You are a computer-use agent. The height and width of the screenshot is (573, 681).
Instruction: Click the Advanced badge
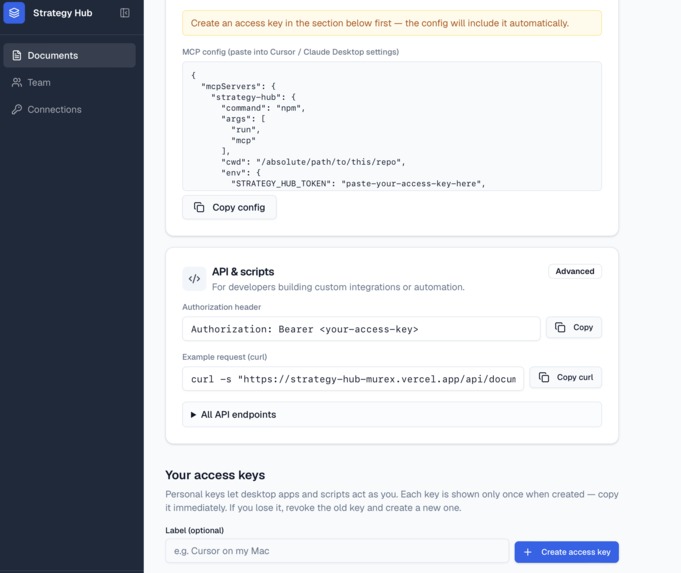point(575,271)
